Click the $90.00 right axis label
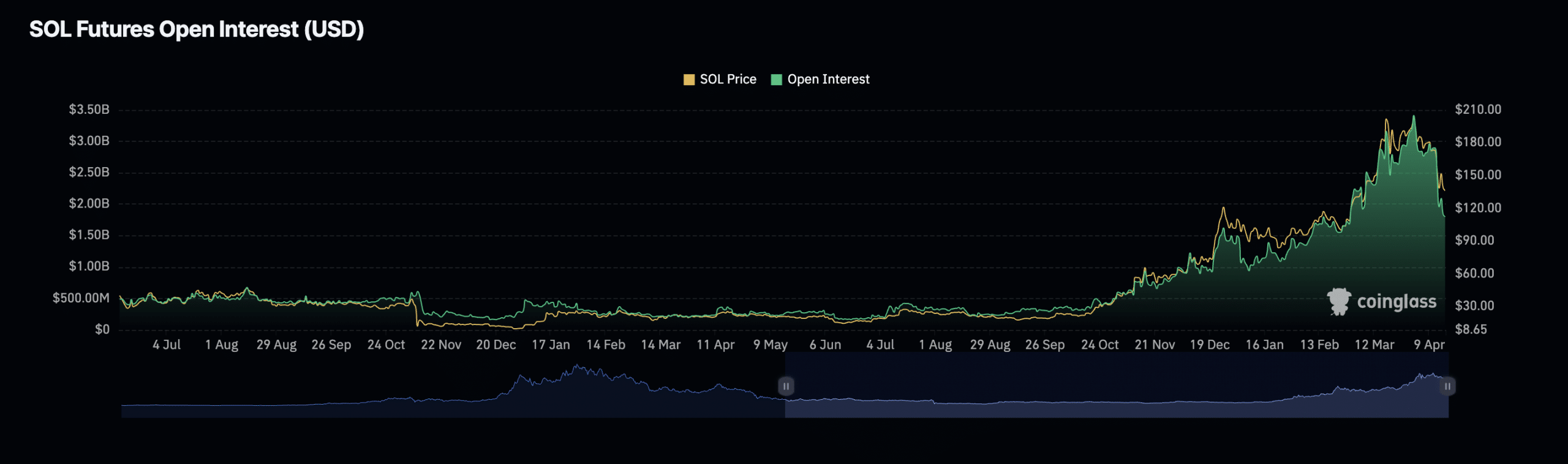The image size is (1568, 464). pos(1474,240)
